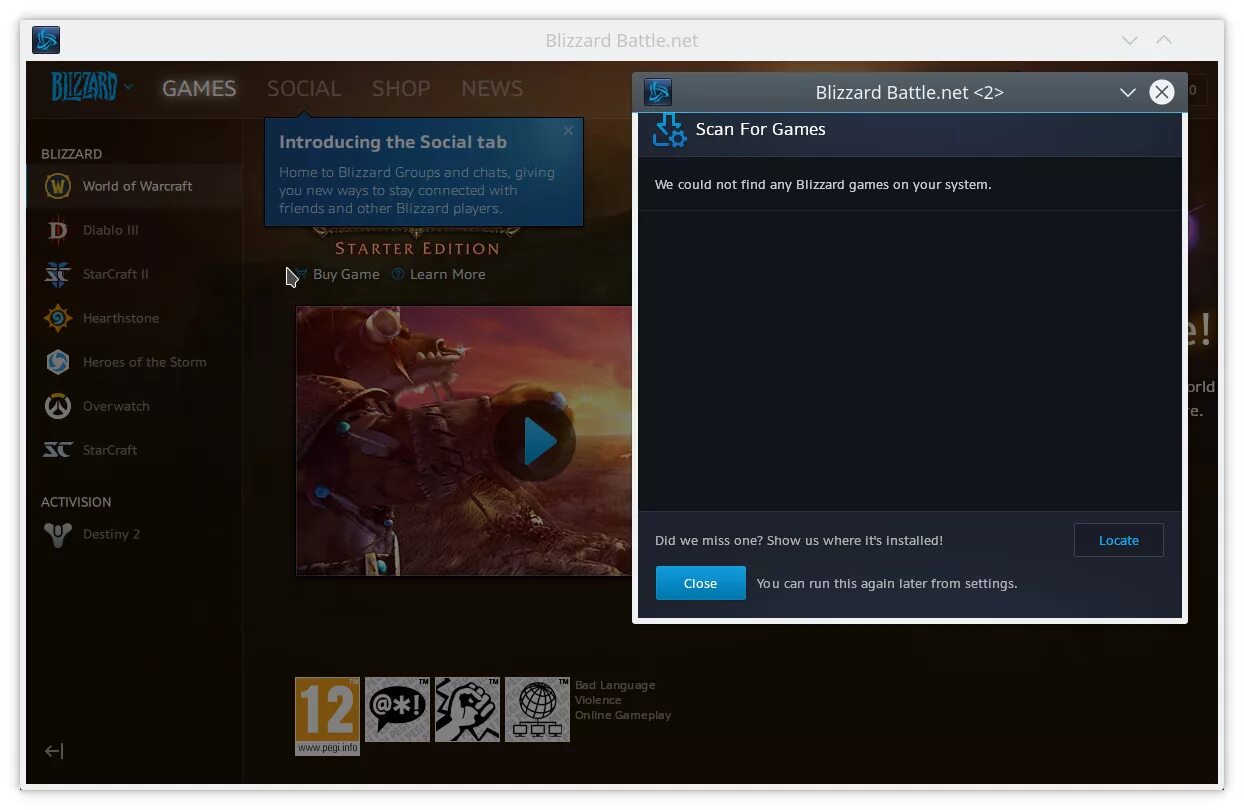Select Overwatch label in sidebar
This screenshot has width=1244, height=810.
click(x=116, y=406)
